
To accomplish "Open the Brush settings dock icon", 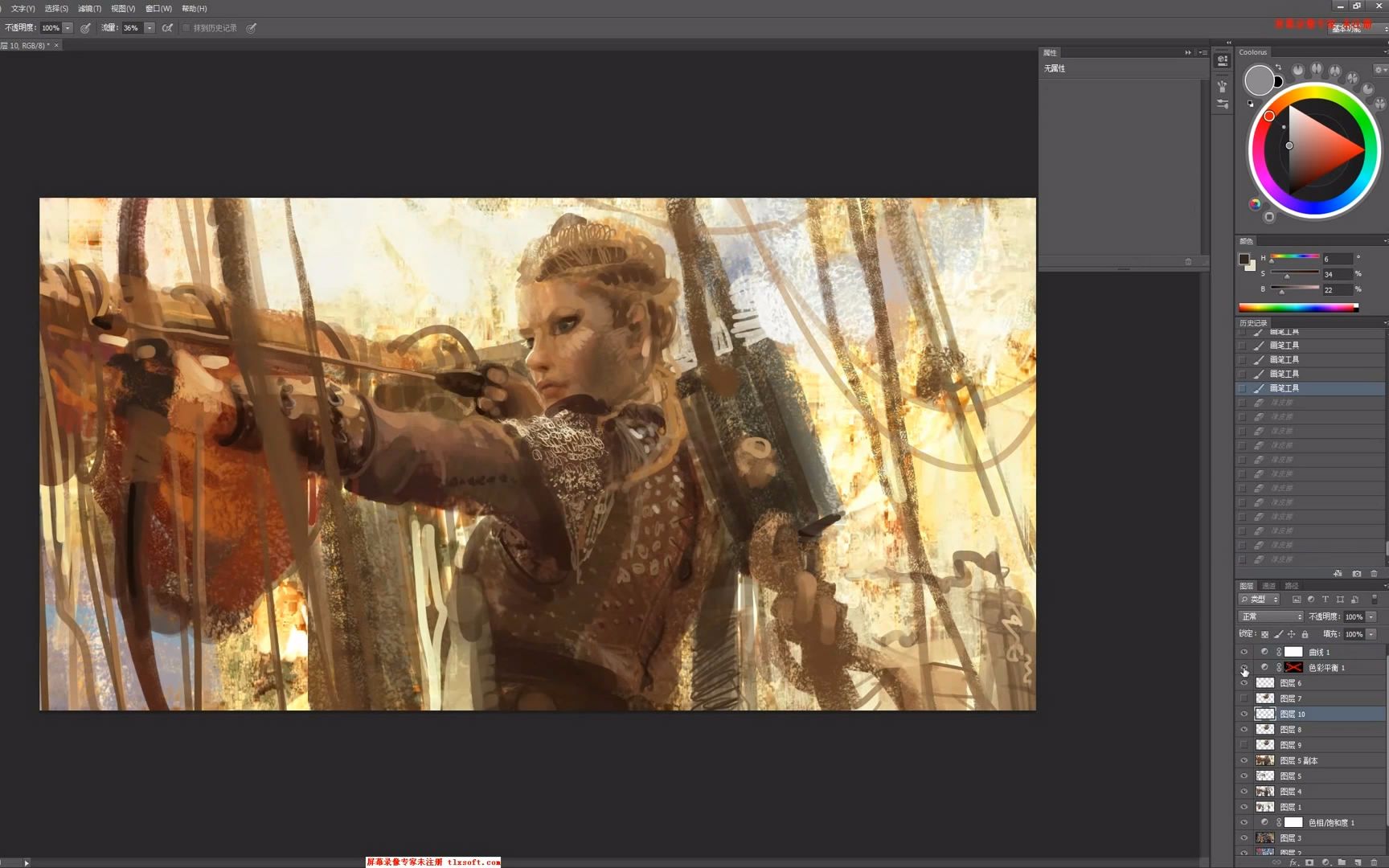I will tap(1223, 104).
